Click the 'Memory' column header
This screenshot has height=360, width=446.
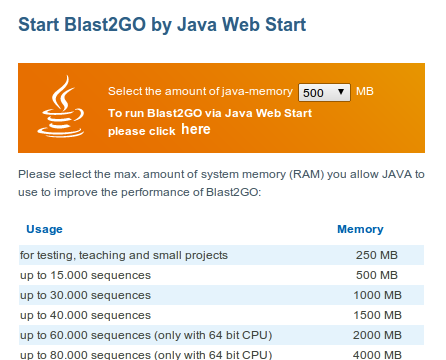pyautogui.click(x=360, y=229)
